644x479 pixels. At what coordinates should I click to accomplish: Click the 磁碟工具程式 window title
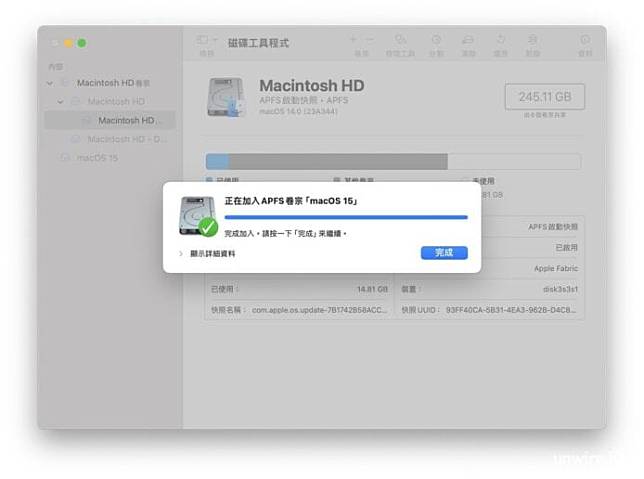[258, 43]
